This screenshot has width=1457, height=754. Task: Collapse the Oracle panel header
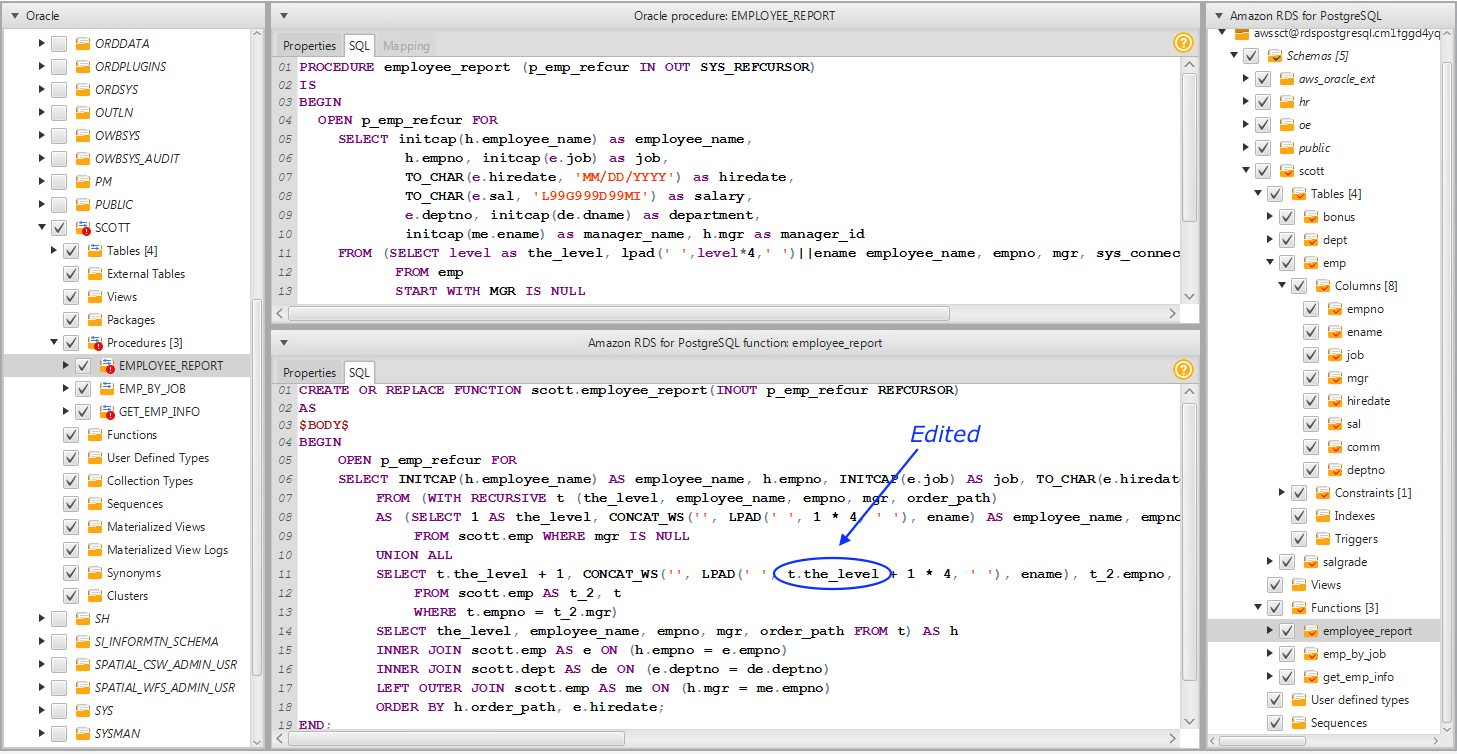(x=14, y=16)
